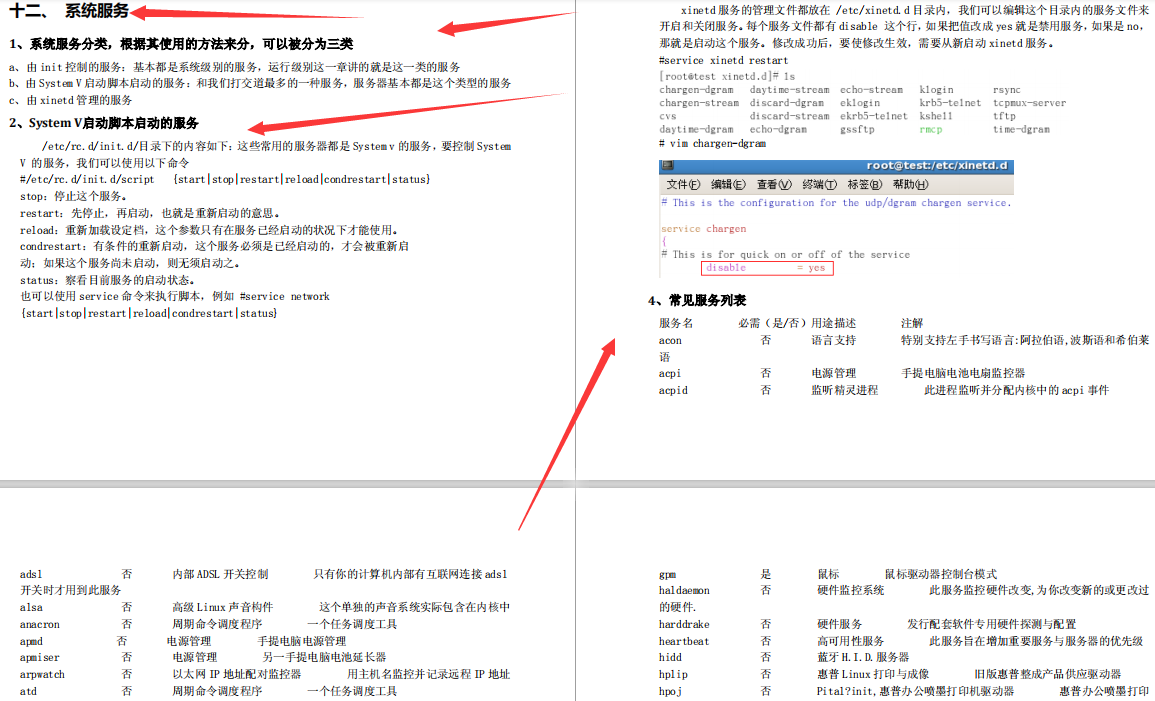
Task: Click line a、由 init 控制的服务
Action: tap(235, 67)
